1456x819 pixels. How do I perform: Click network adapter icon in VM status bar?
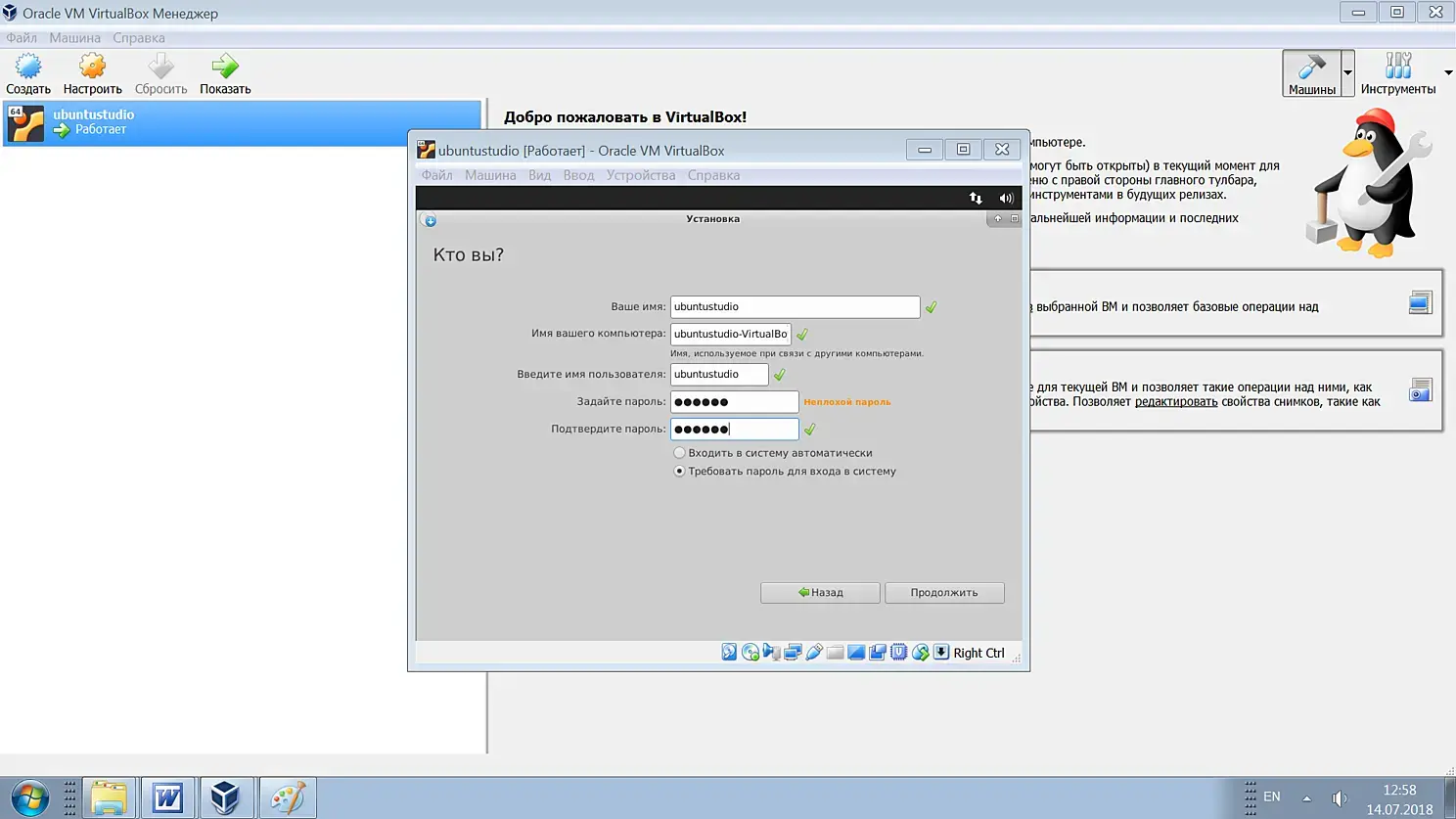pyautogui.click(x=793, y=653)
